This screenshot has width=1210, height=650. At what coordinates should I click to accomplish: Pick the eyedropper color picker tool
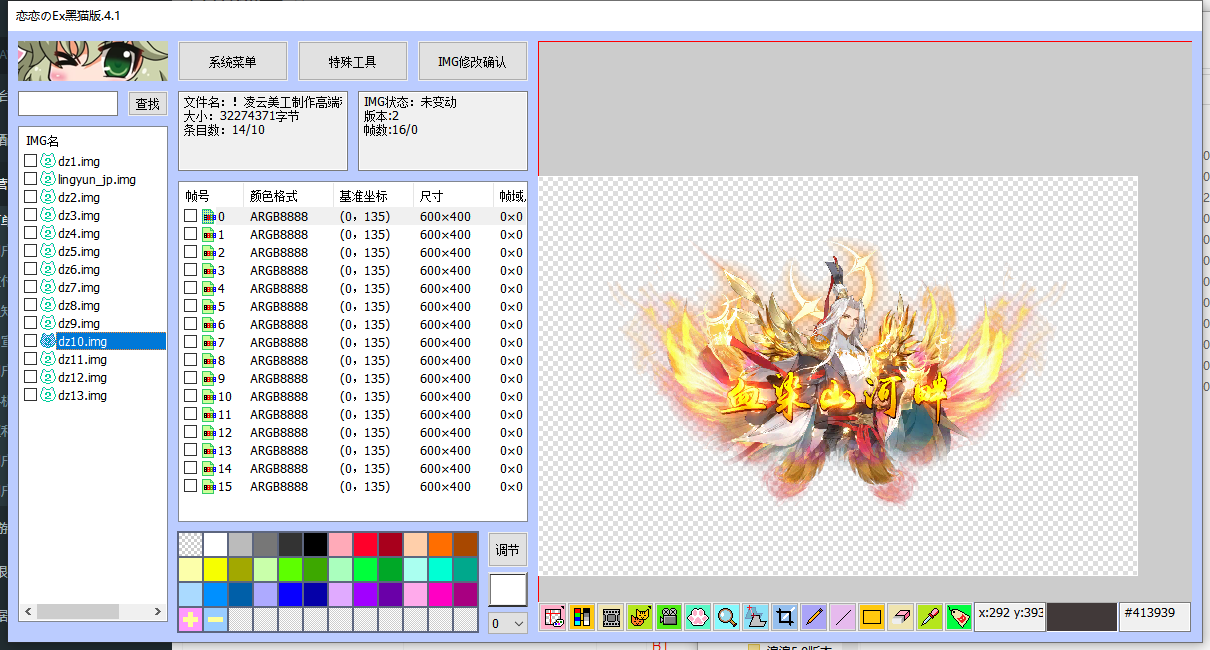[930, 617]
